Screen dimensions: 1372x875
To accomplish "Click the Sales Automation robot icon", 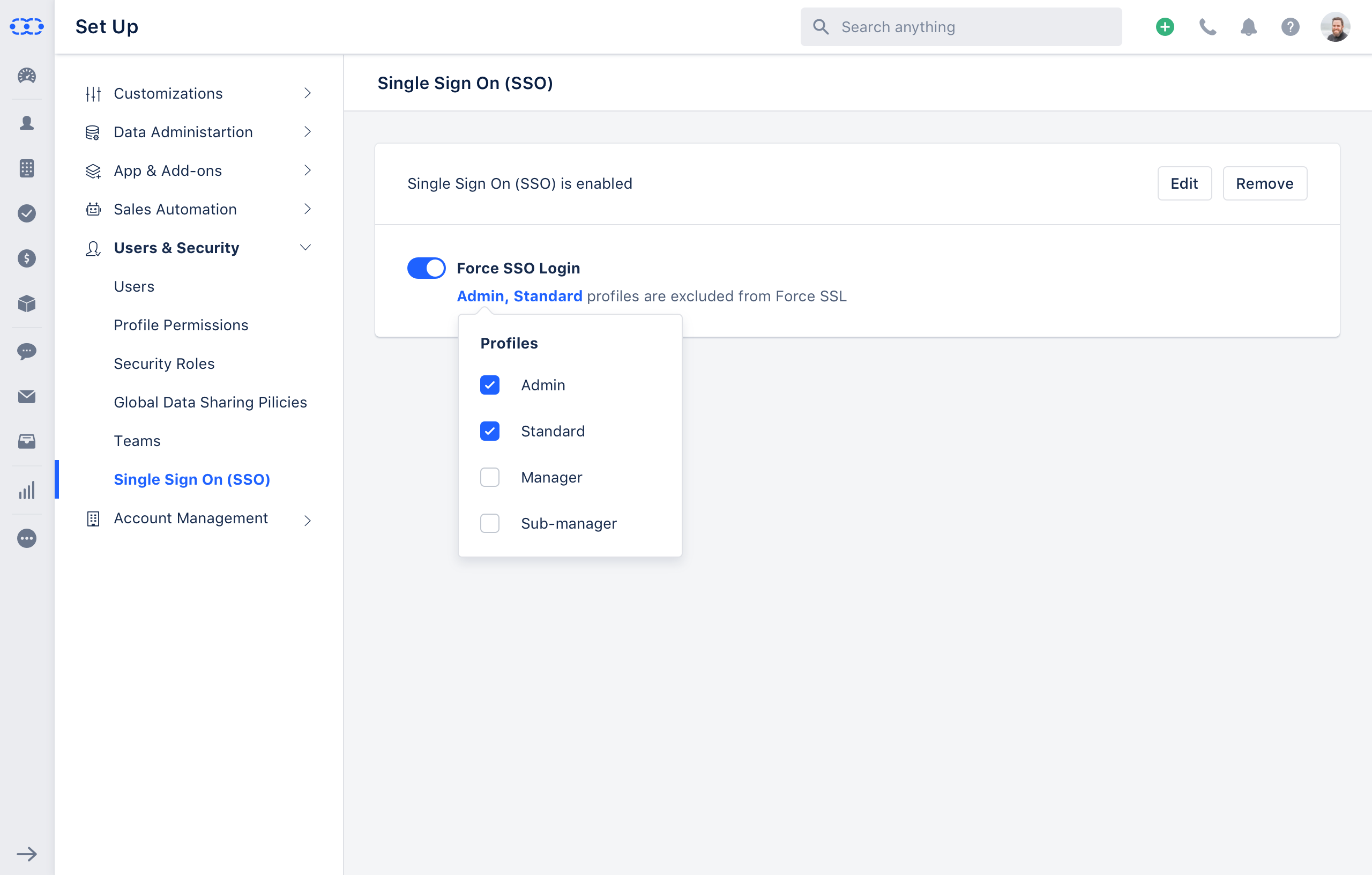I will coord(93,209).
